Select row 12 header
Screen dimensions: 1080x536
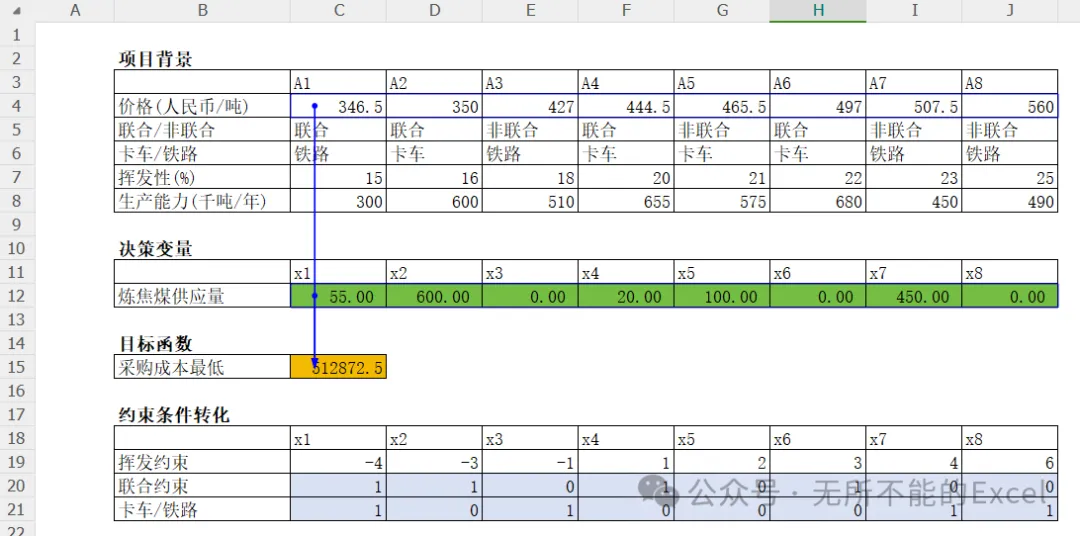pos(17,296)
